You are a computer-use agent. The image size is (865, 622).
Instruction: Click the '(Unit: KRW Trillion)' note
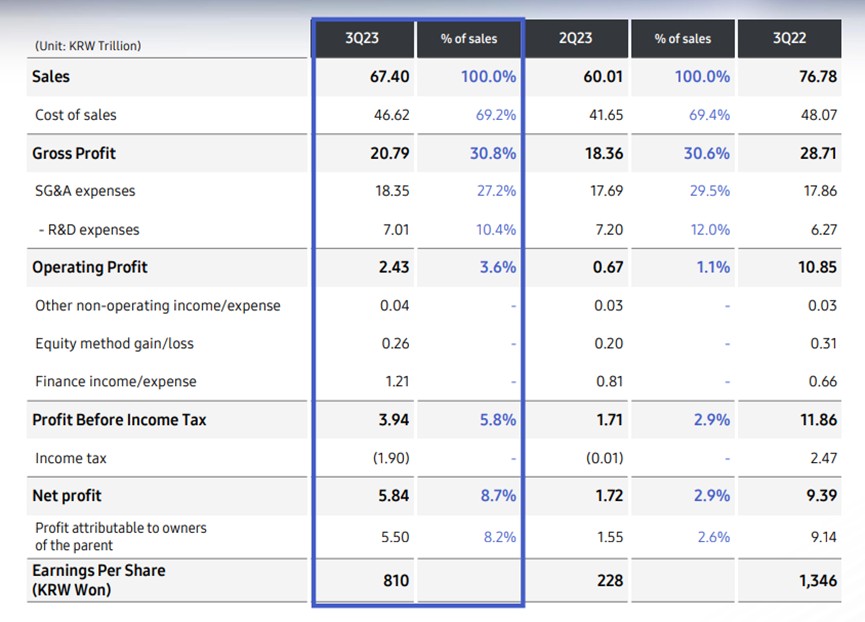(88, 45)
